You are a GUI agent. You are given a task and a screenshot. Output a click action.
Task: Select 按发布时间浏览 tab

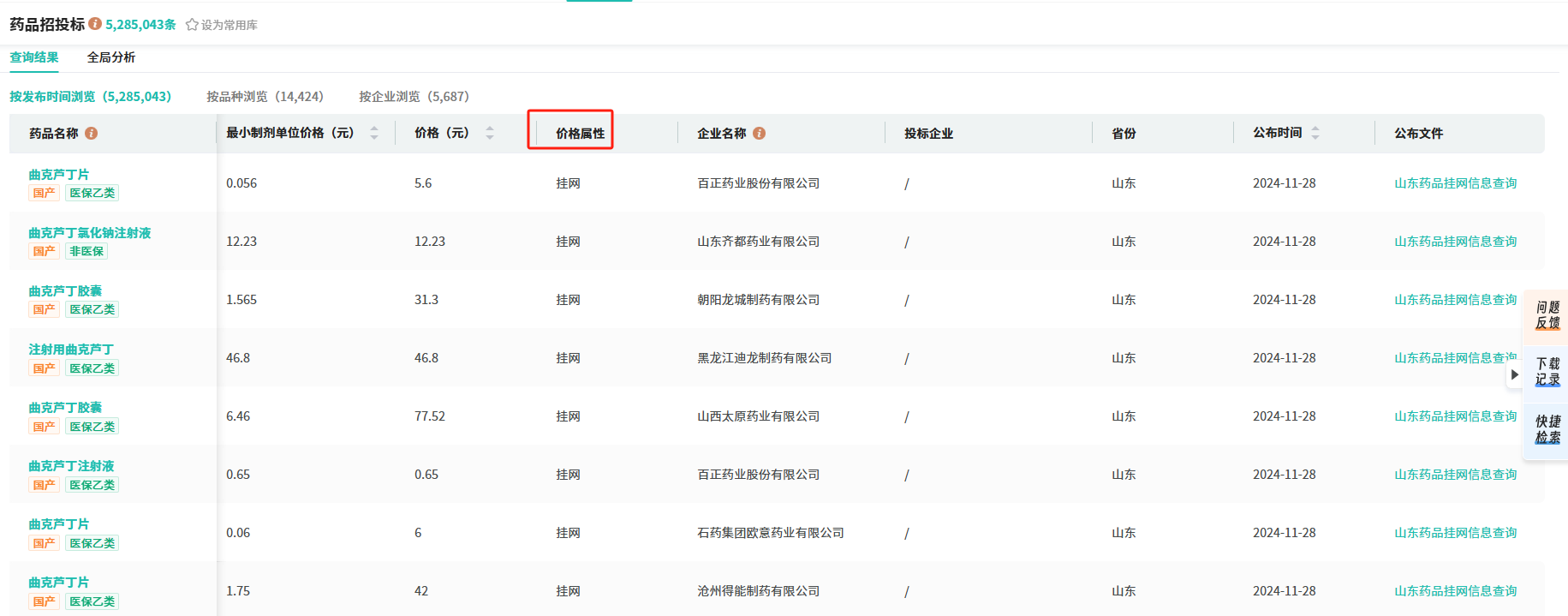[x=91, y=97]
